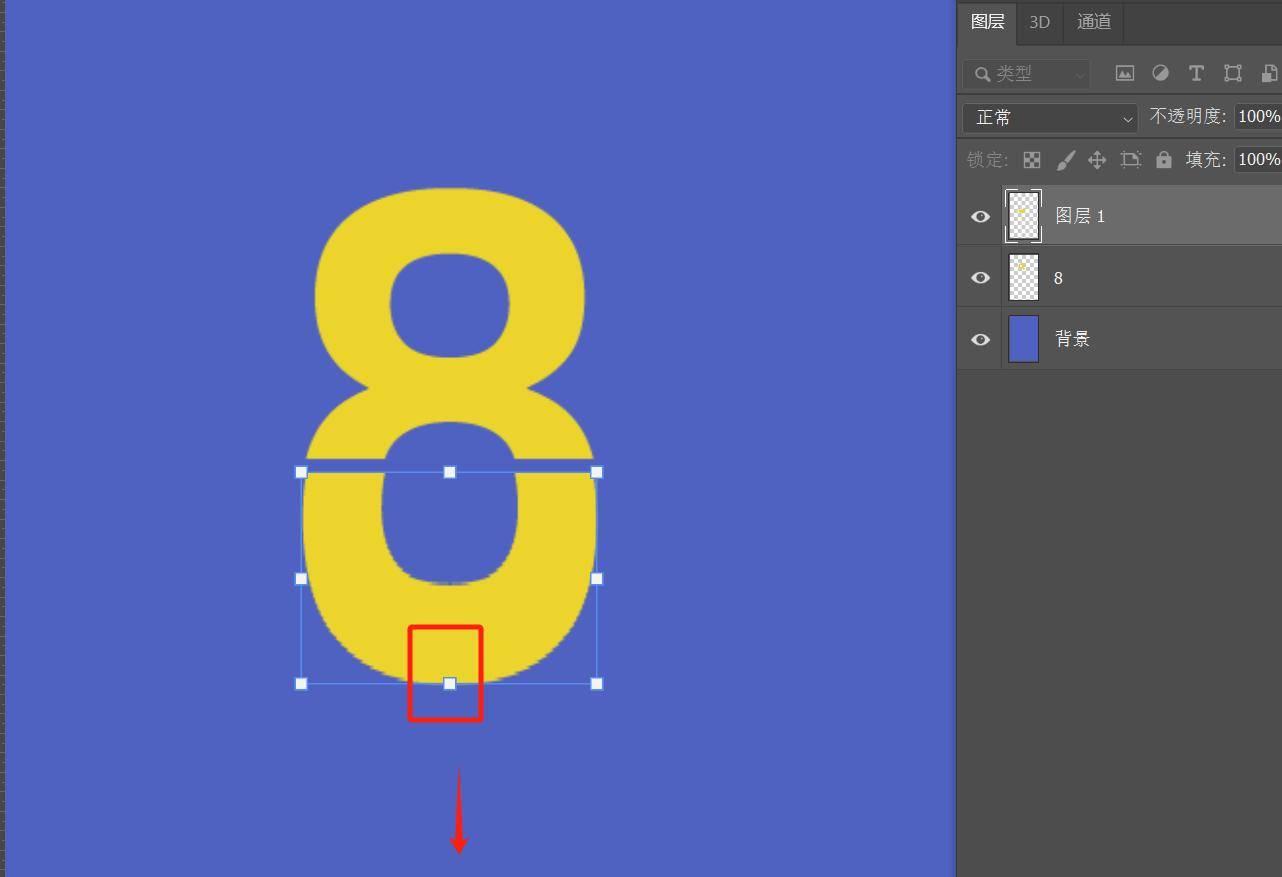Hide the 背景 layer
Viewport: 1282px width, 877px height.
click(980, 340)
